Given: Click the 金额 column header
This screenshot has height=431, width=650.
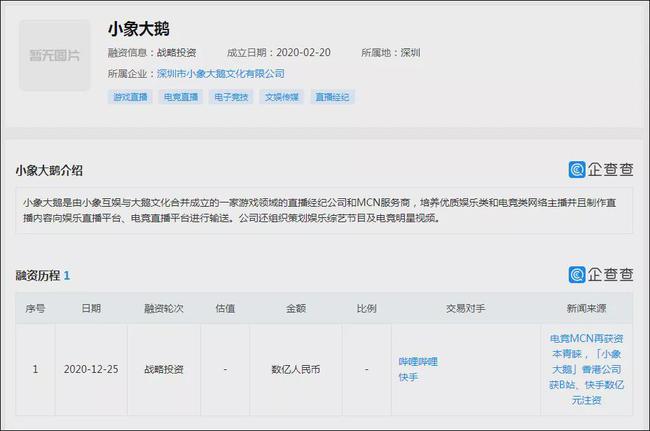Looking at the screenshot, I should click(296, 308).
